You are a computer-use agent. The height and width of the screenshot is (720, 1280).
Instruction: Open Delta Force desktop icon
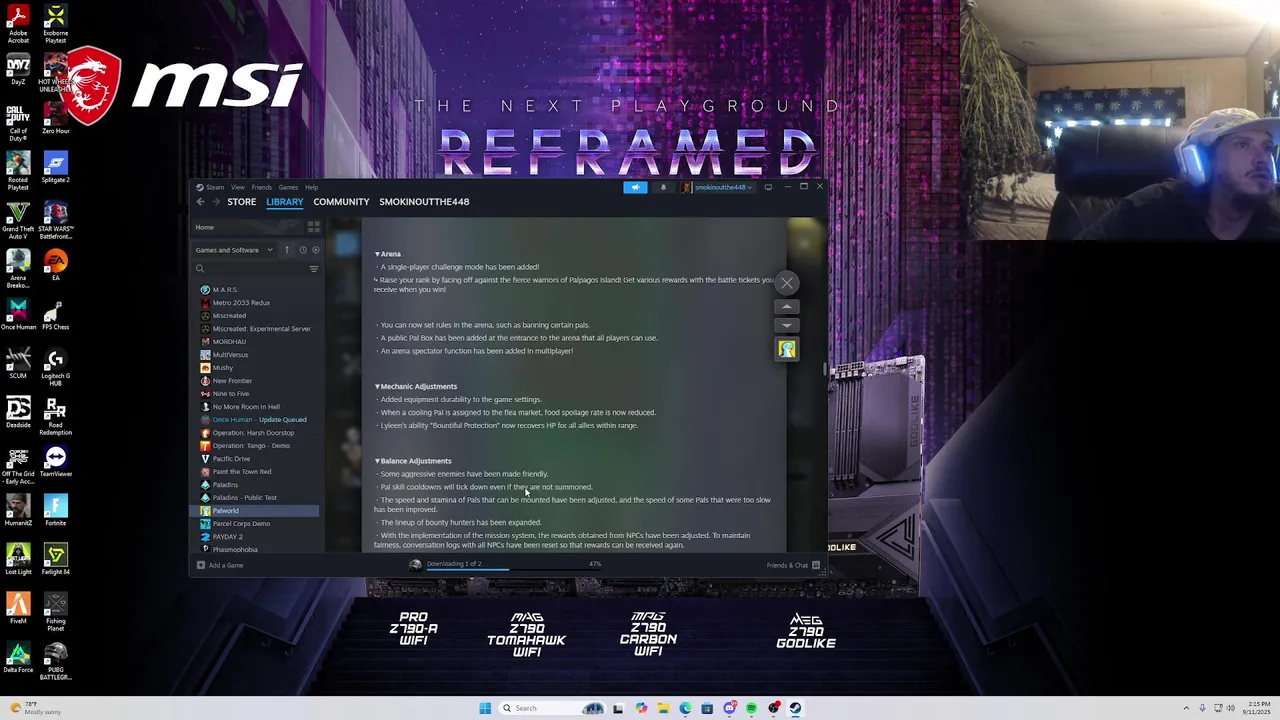tap(18, 658)
